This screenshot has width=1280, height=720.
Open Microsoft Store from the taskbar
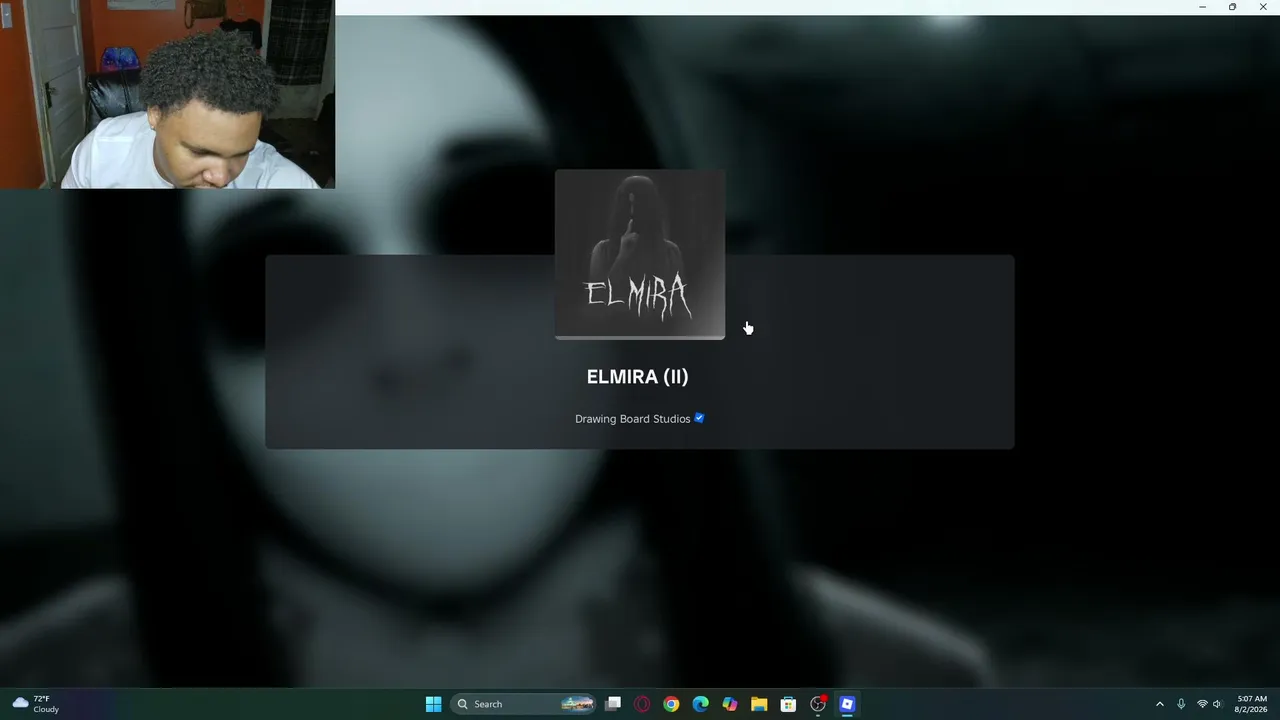(788, 704)
